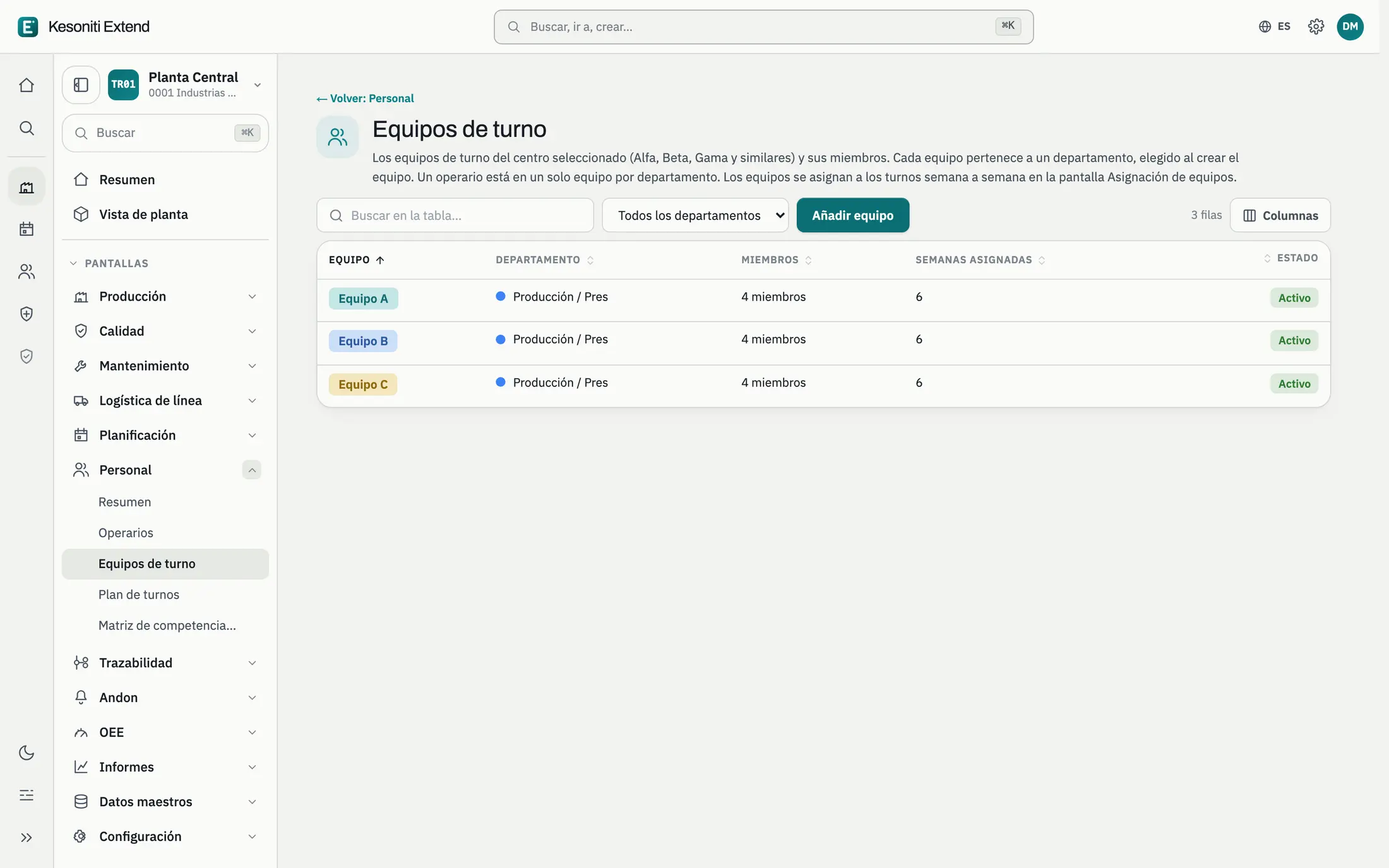Click the Añadir equipo button
Image resolution: width=1389 pixels, height=868 pixels.
coord(852,215)
